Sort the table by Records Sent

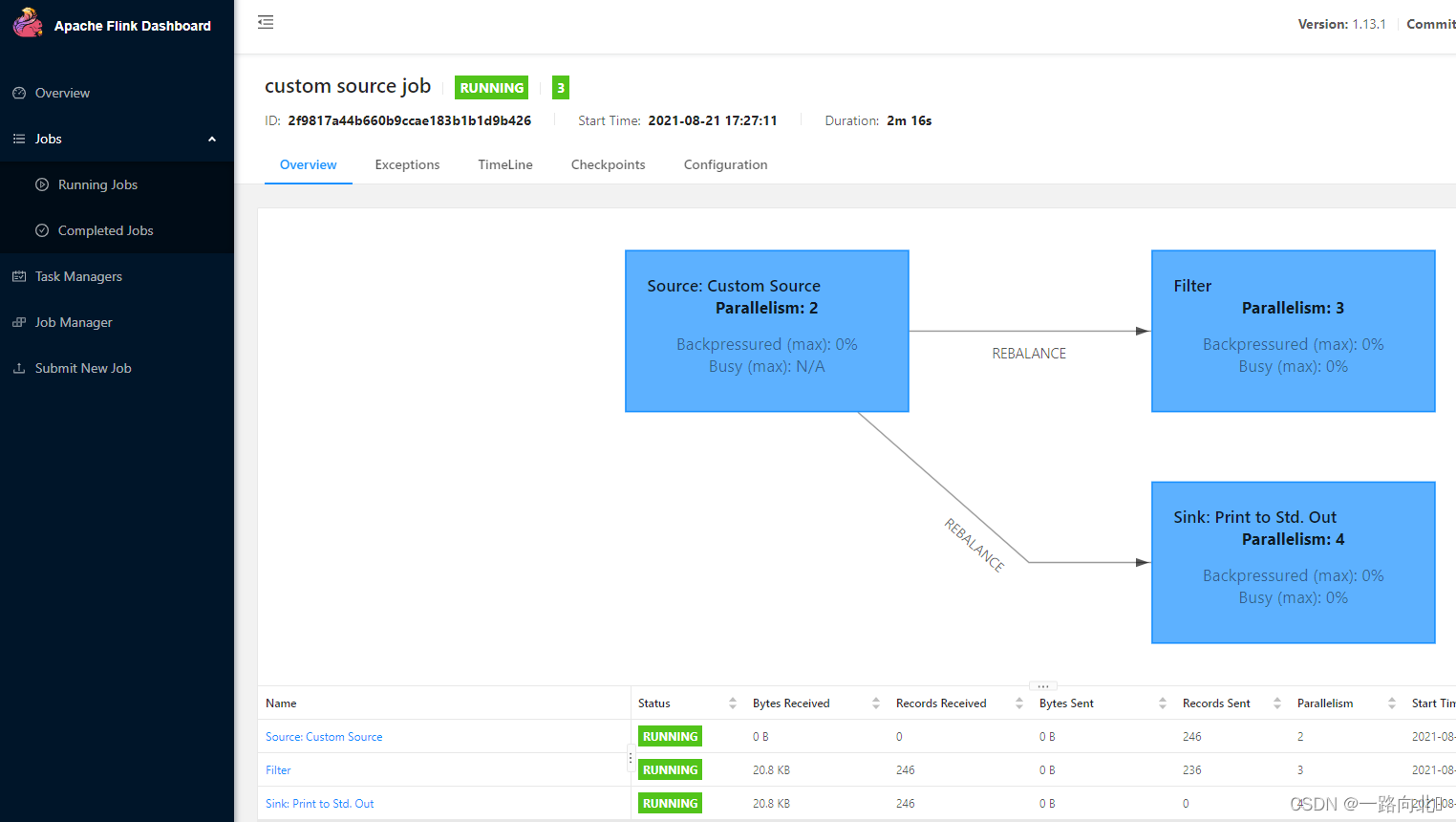(1277, 703)
